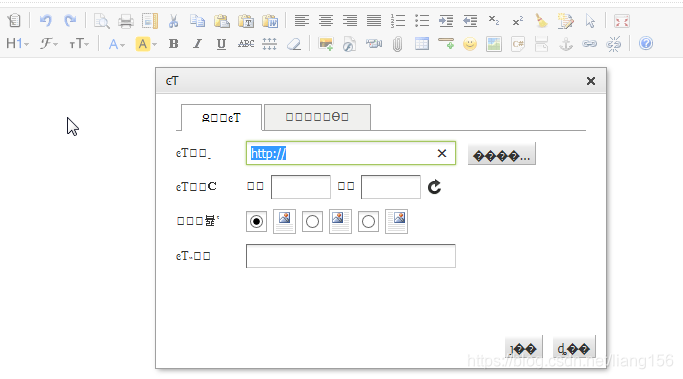683x379 pixels.
Task: Toggle italic formatting
Action: point(197,44)
